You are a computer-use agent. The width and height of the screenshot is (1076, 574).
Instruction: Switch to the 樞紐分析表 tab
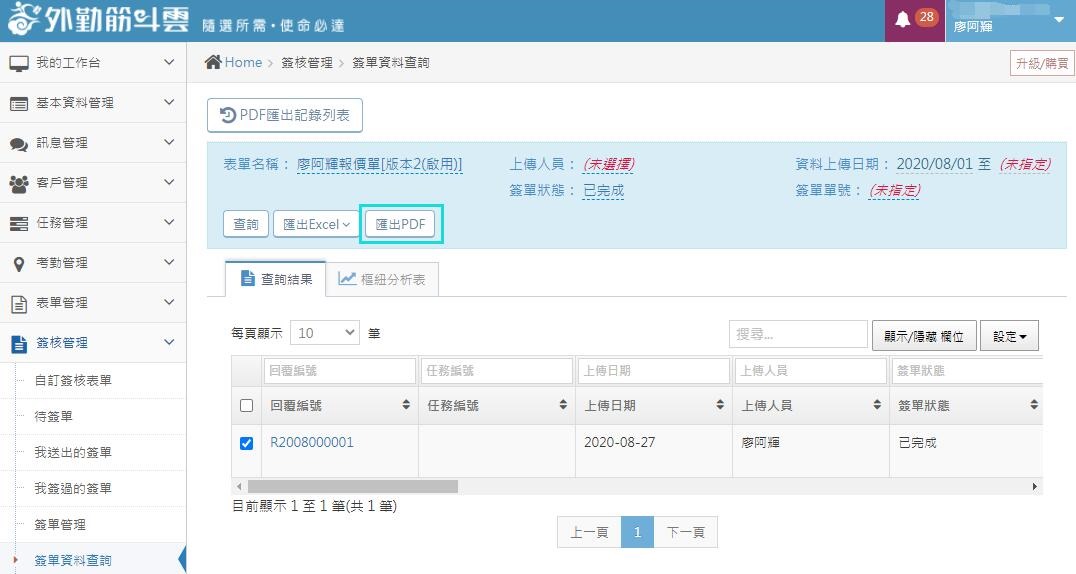[382, 280]
